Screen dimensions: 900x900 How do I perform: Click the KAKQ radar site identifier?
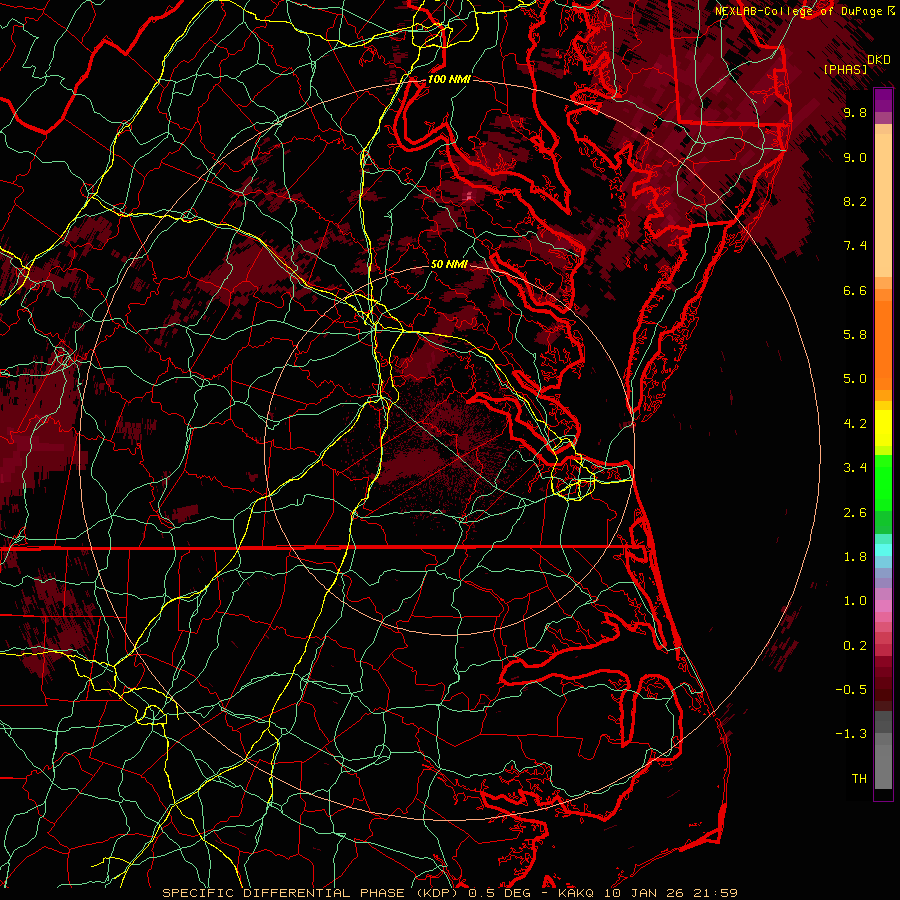click(x=577, y=893)
